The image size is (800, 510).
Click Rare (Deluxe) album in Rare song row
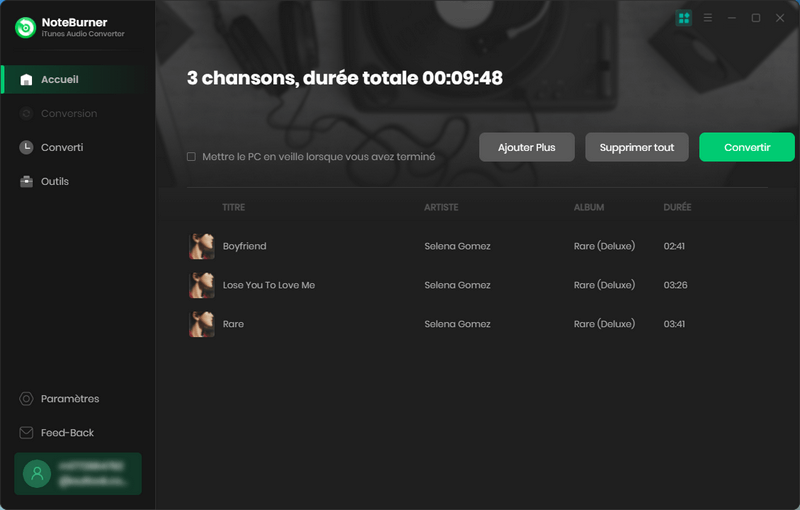tap(605, 324)
